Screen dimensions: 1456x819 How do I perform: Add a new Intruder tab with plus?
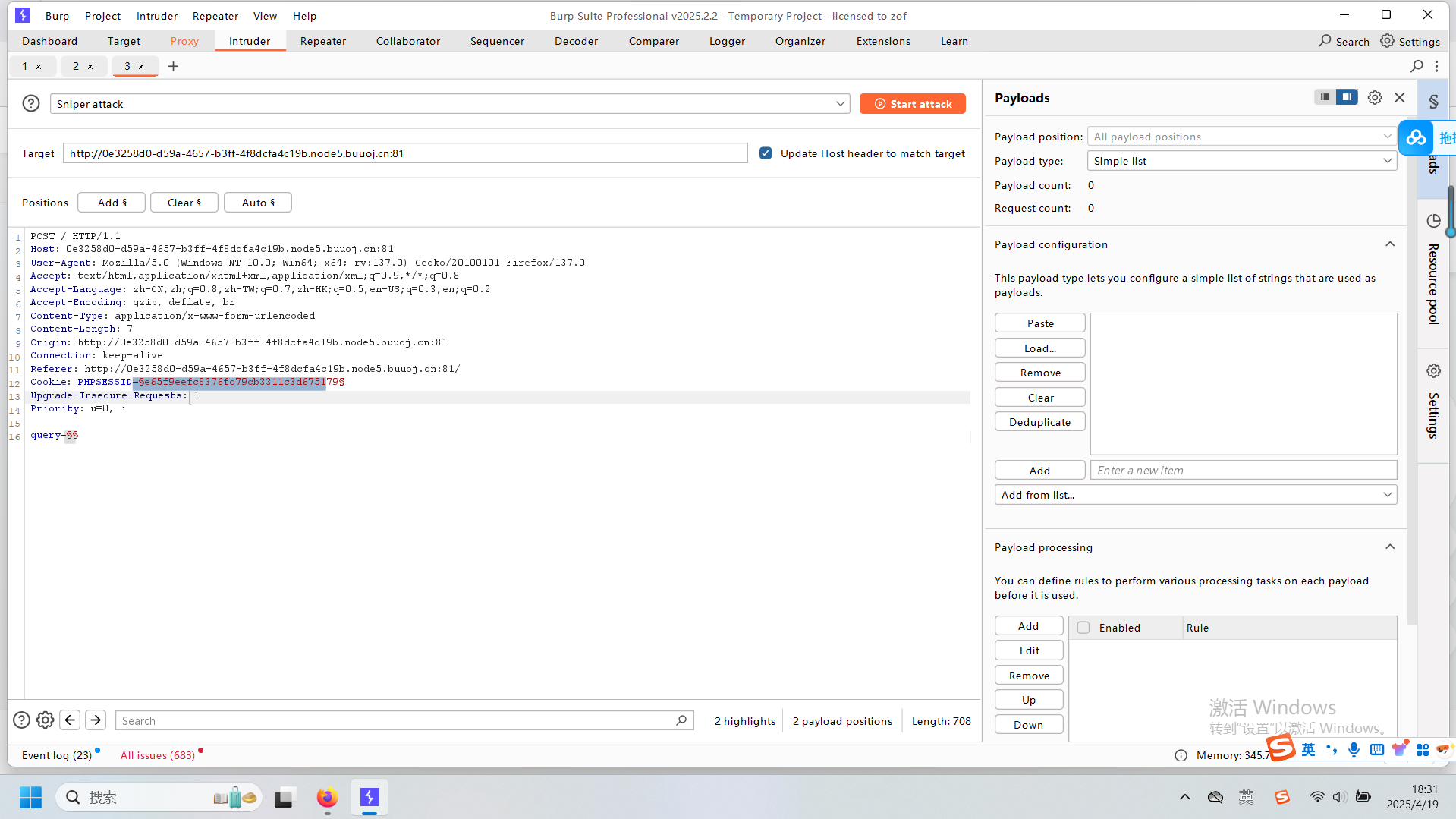coord(173,66)
